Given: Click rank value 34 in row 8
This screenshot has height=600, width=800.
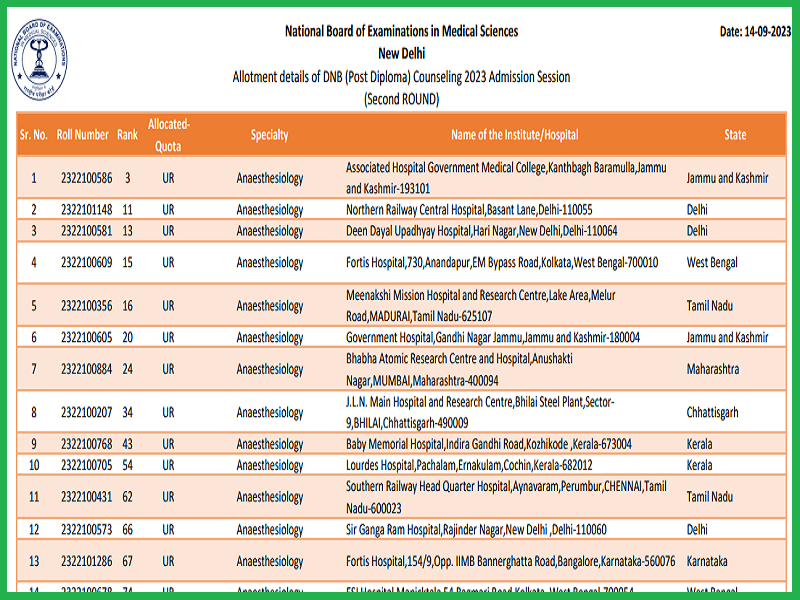Looking at the screenshot, I should point(128,412).
